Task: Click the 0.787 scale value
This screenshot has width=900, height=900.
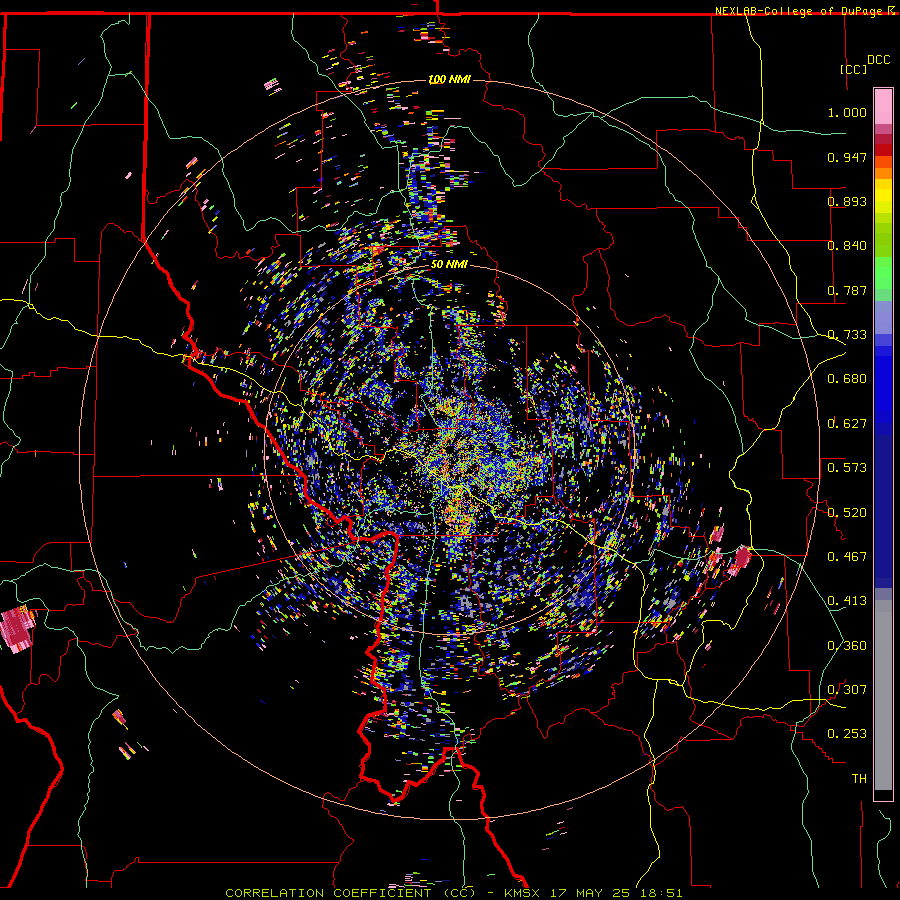Action: pyautogui.click(x=847, y=290)
